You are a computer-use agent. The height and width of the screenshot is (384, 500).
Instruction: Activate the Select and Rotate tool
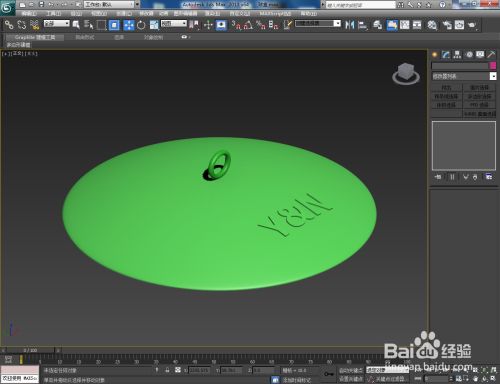(141, 25)
